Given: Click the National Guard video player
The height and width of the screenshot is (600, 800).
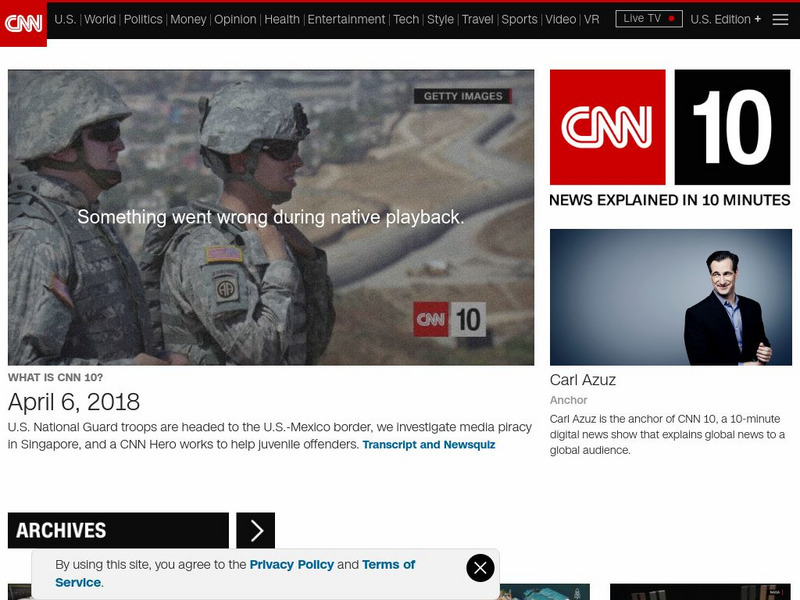Looking at the screenshot, I should point(271,217).
